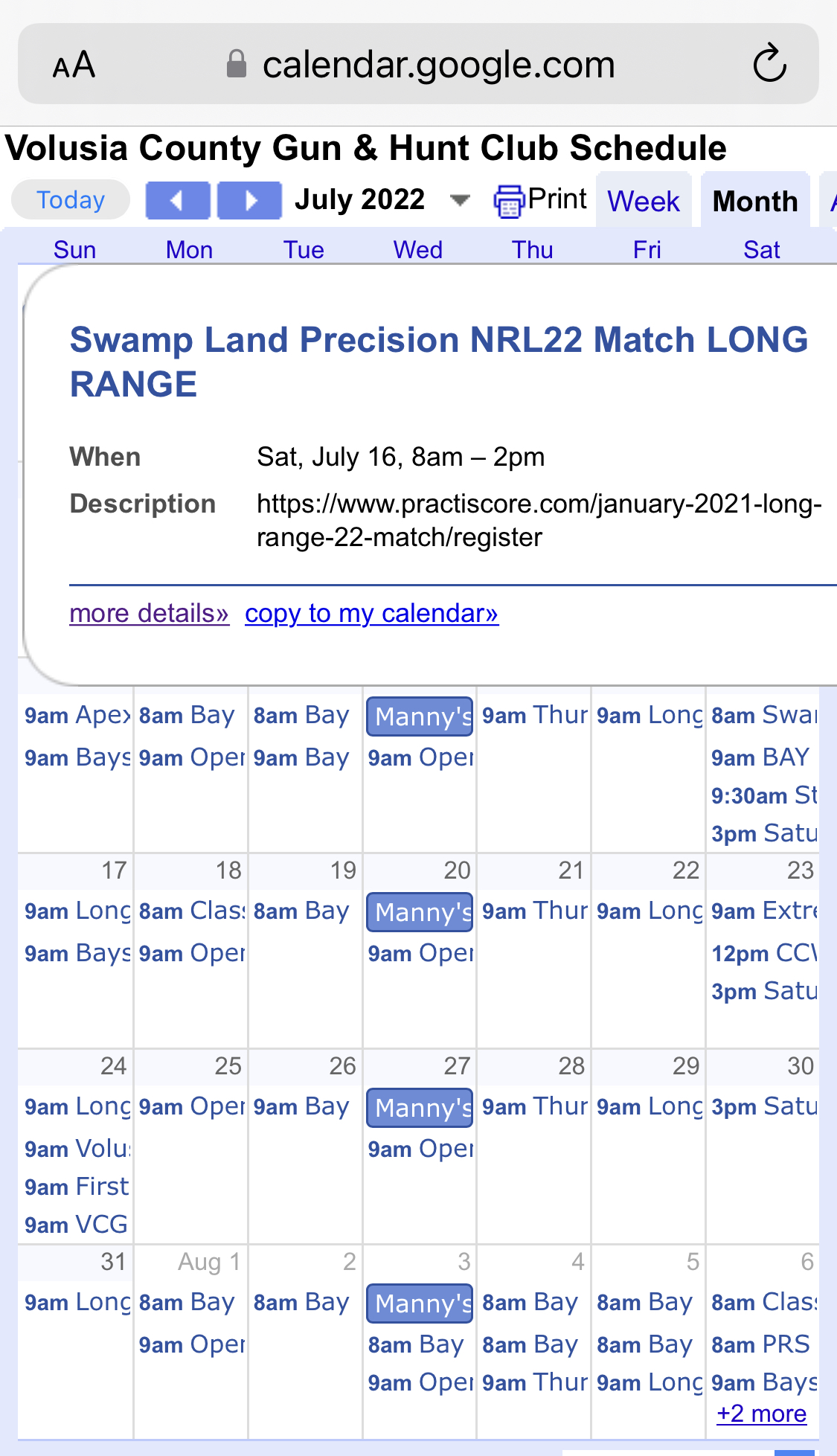Go to previous month arrow
Image resolution: width=837 pixels, height=1456 pixels.
tap(177, 200)
